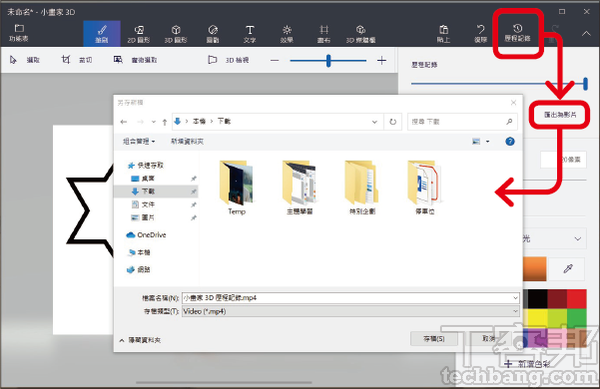
Task: Select 本機 in navigation pane
Action: click(x=140, y=252)
